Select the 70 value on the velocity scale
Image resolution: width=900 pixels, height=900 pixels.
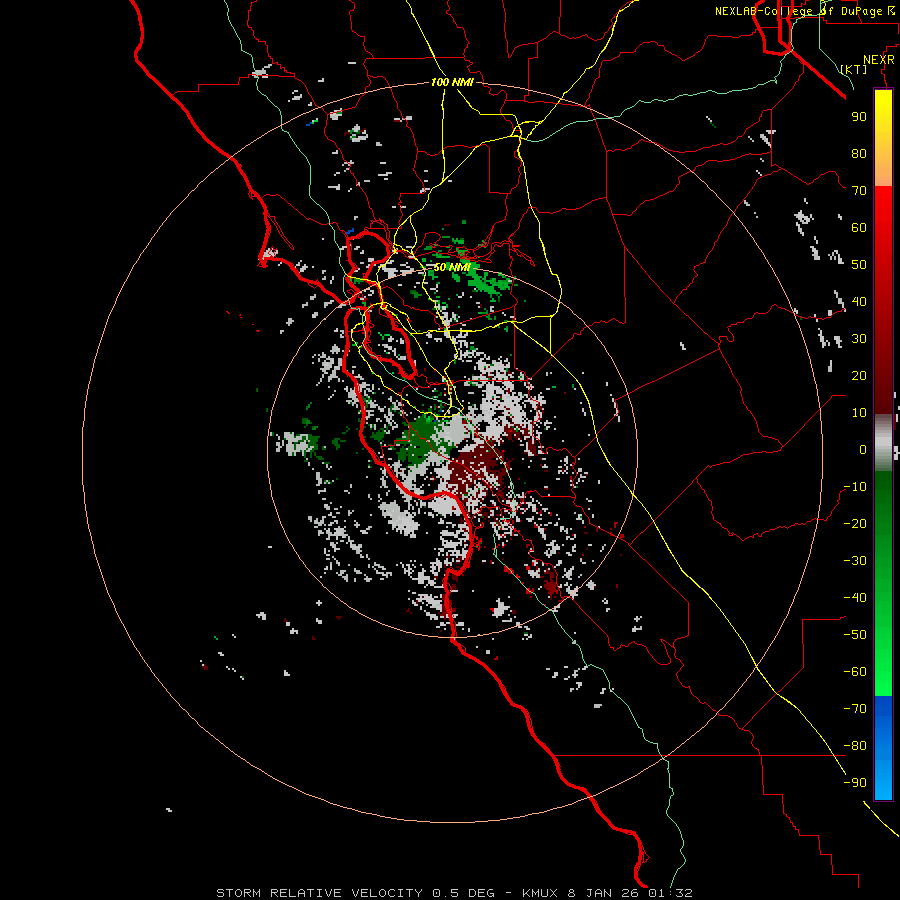[x=859, y=191]
